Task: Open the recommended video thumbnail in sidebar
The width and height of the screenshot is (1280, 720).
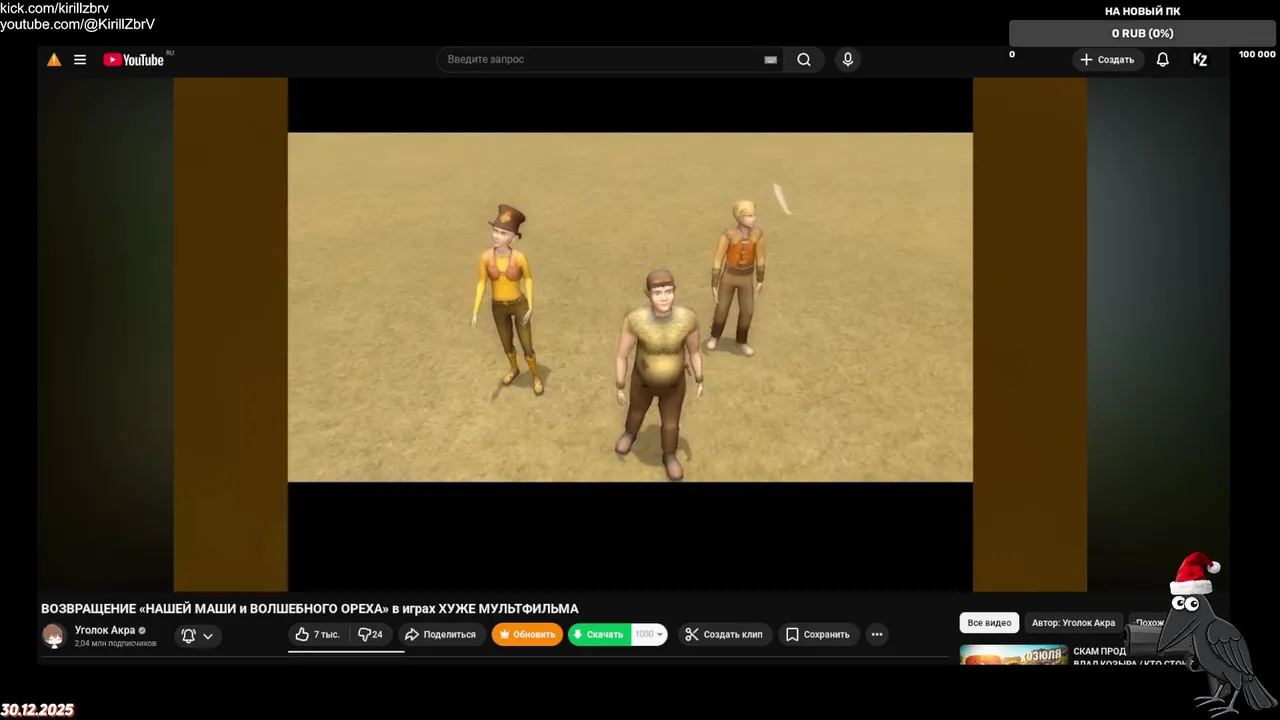Action: tap(1013, 655)
